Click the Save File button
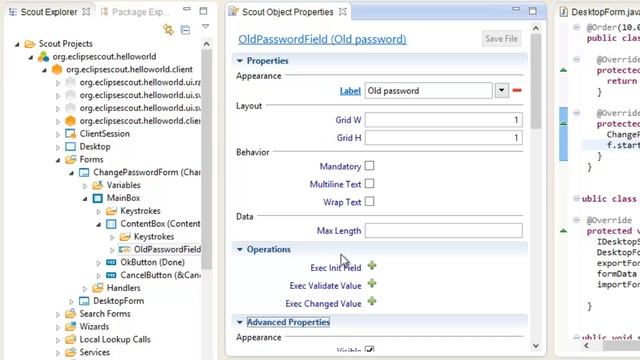Screen dimensions: 640x360 pyautogui.click(x=501, y=39)
